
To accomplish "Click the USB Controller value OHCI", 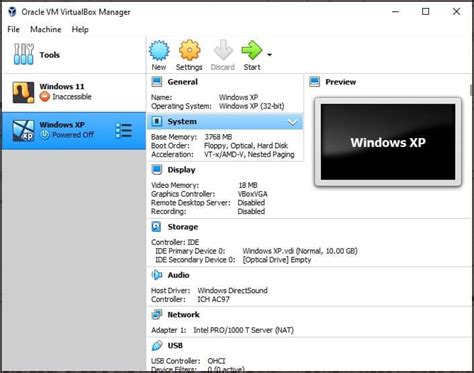I will [216, 361].
